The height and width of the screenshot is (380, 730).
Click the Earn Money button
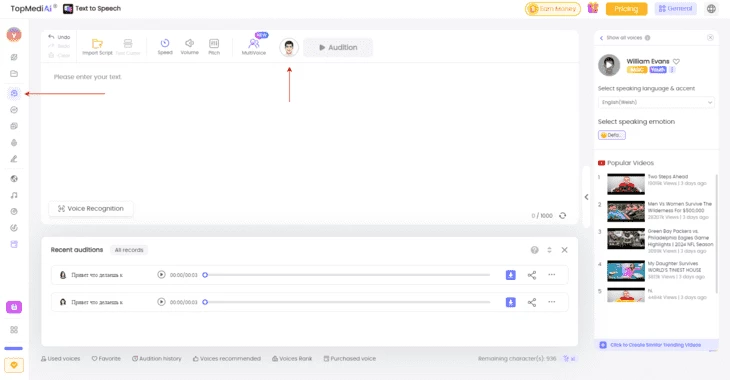pyautogui.click(x=553, y=9)
